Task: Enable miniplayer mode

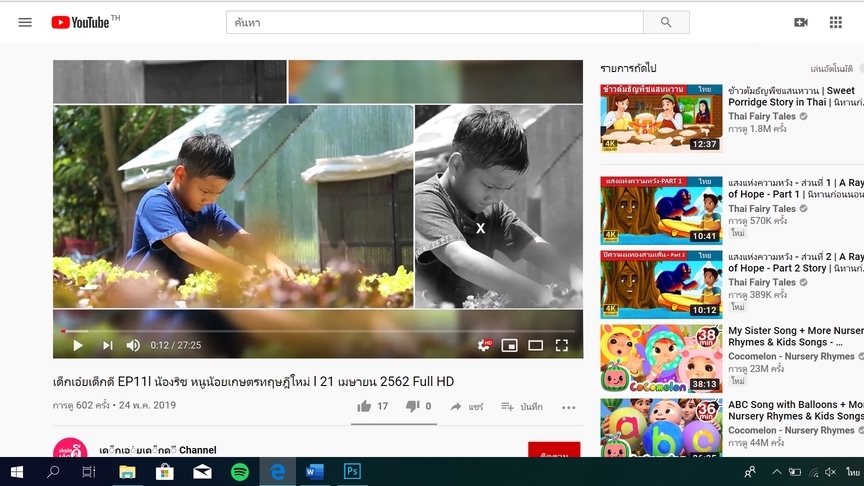Action: coord(509,345)
